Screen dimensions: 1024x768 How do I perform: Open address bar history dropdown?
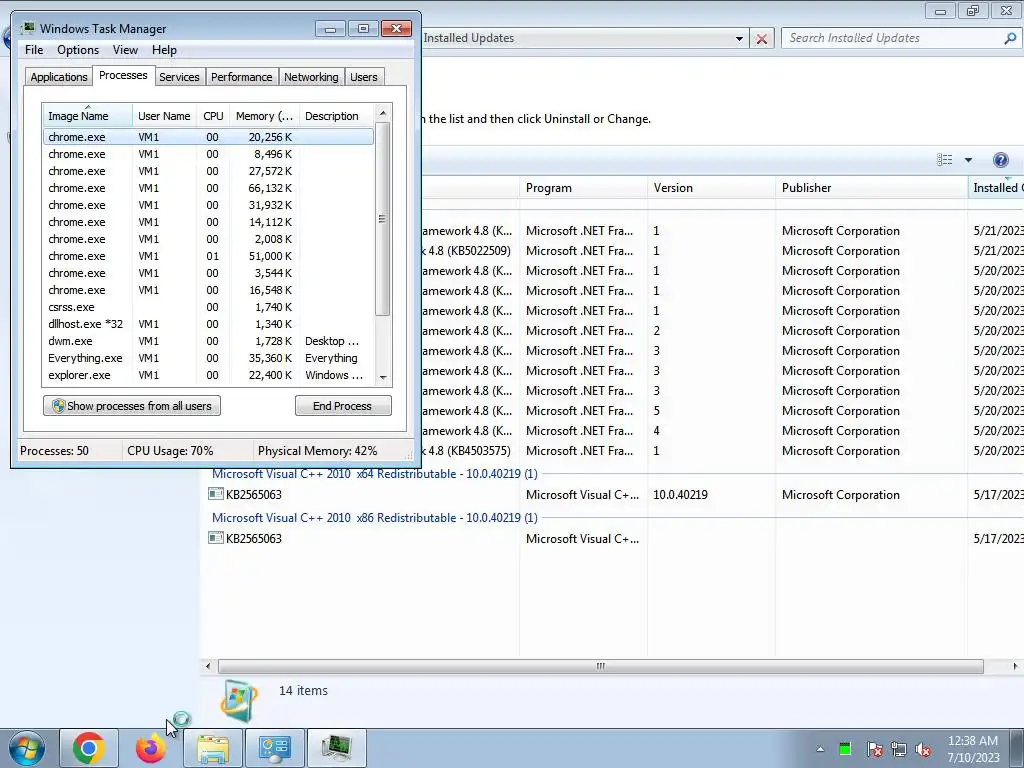click(739, 39)
